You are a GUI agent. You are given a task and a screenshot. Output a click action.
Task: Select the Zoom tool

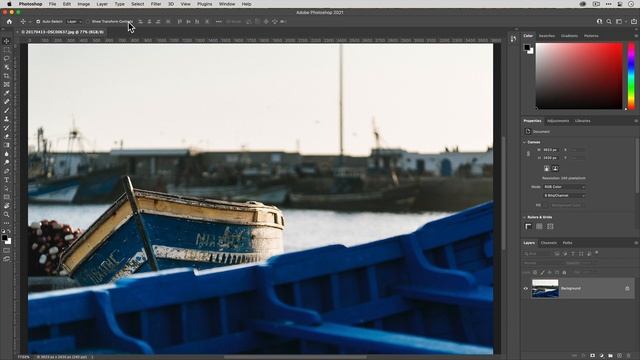click(7, 214)
